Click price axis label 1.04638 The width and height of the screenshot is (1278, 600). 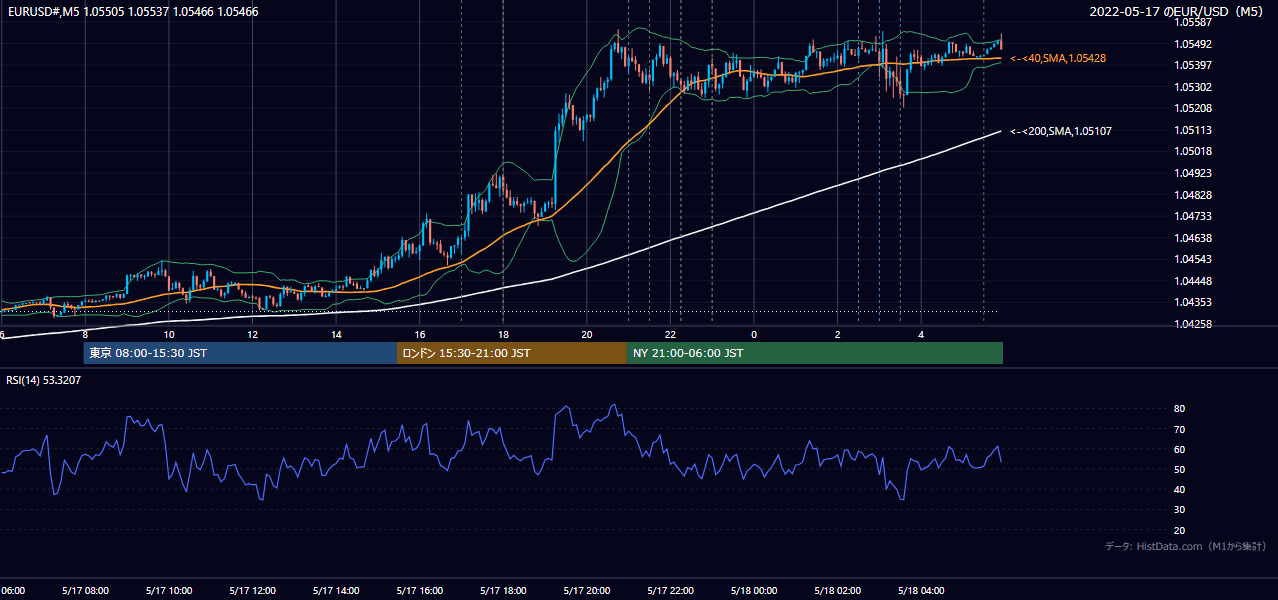coord(1192,238)
